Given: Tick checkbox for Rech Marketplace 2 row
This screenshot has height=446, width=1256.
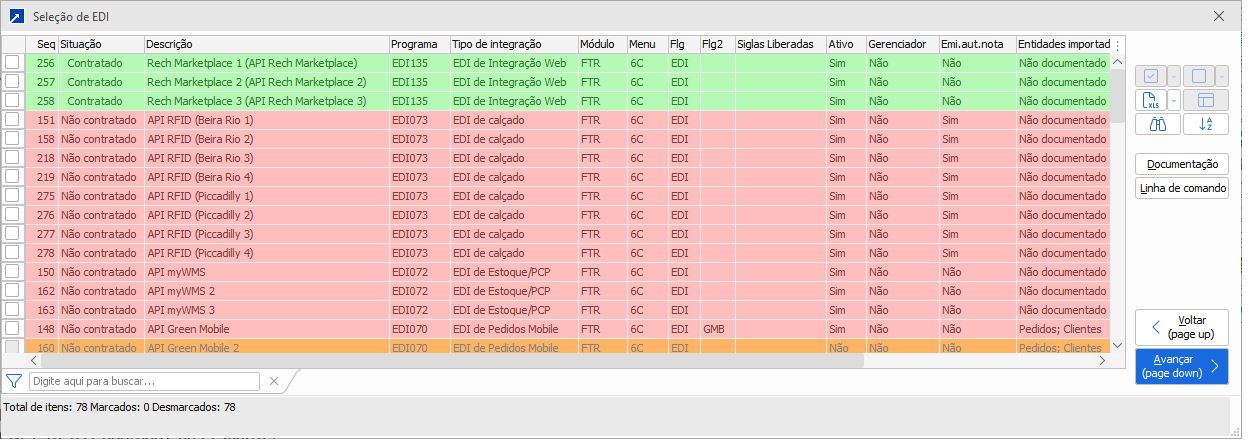Looking at the screenshot, I should [x=12, y=82].
